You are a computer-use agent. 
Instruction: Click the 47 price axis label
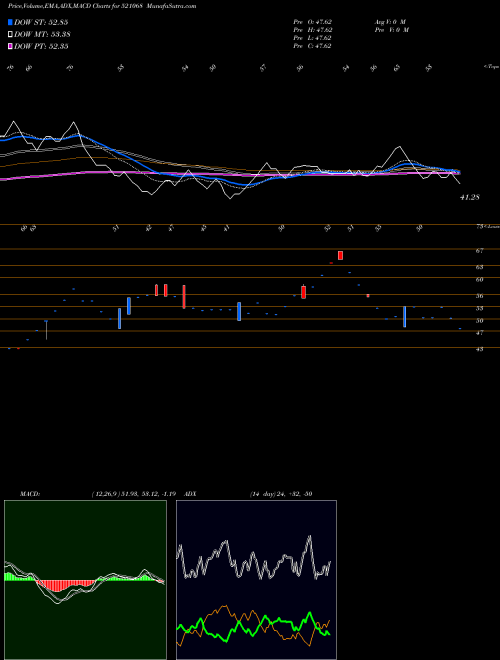click(479, 333)
